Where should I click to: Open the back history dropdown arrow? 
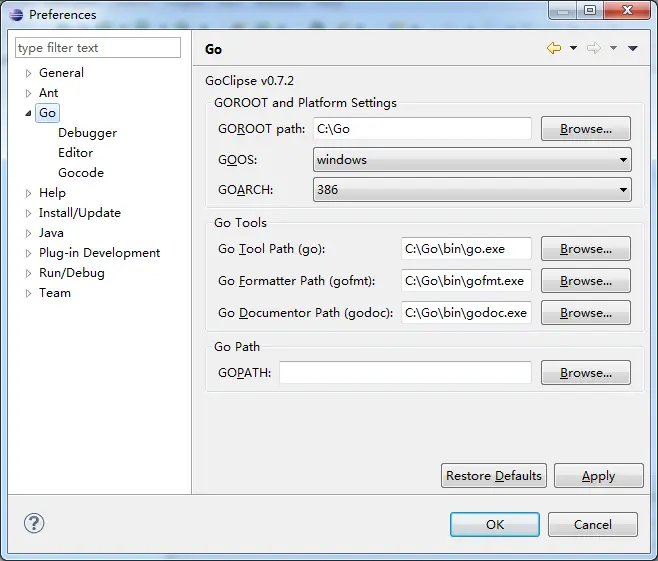click(573, 48)
